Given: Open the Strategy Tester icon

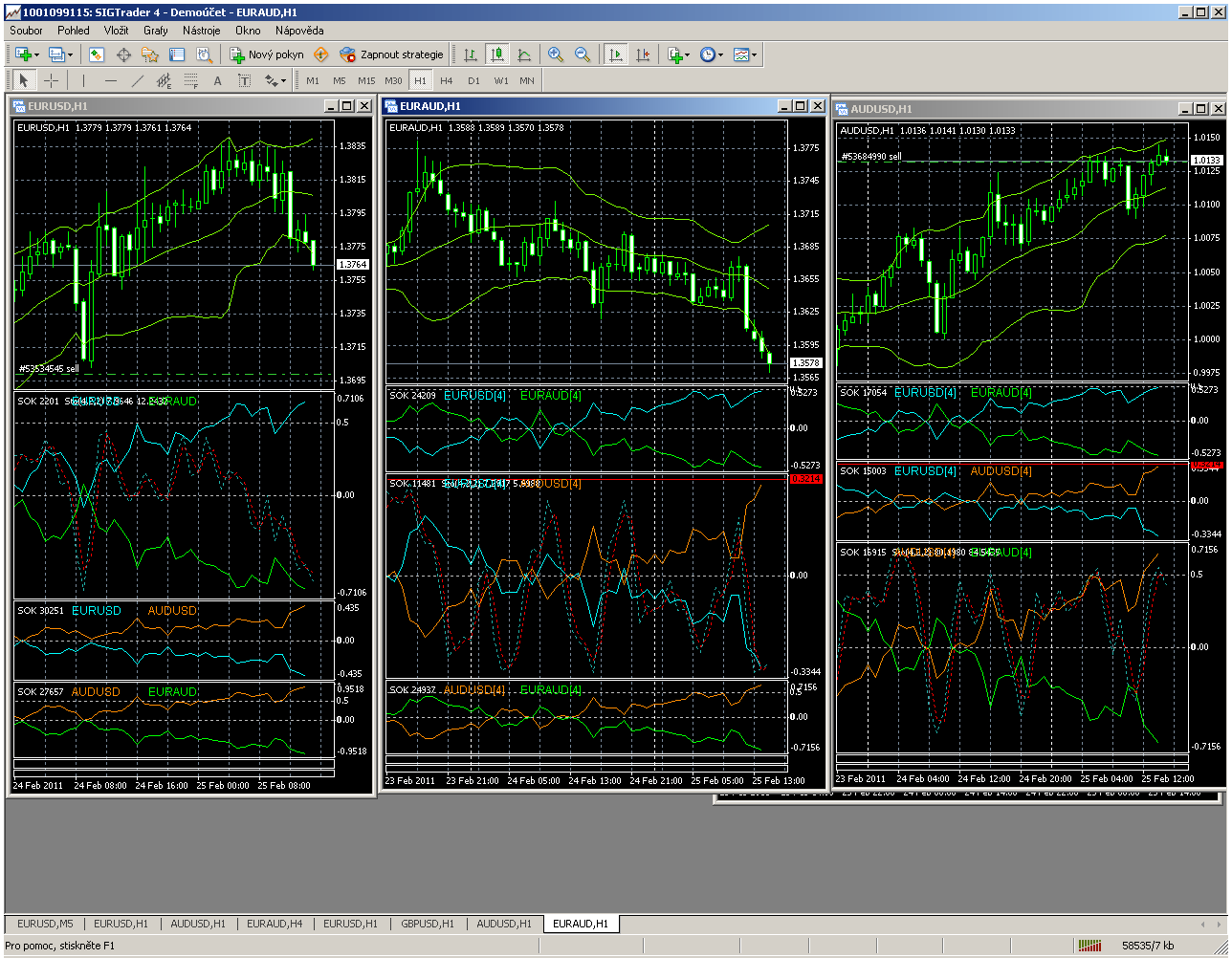Looking at the screenshot, I should pos(204,54).
